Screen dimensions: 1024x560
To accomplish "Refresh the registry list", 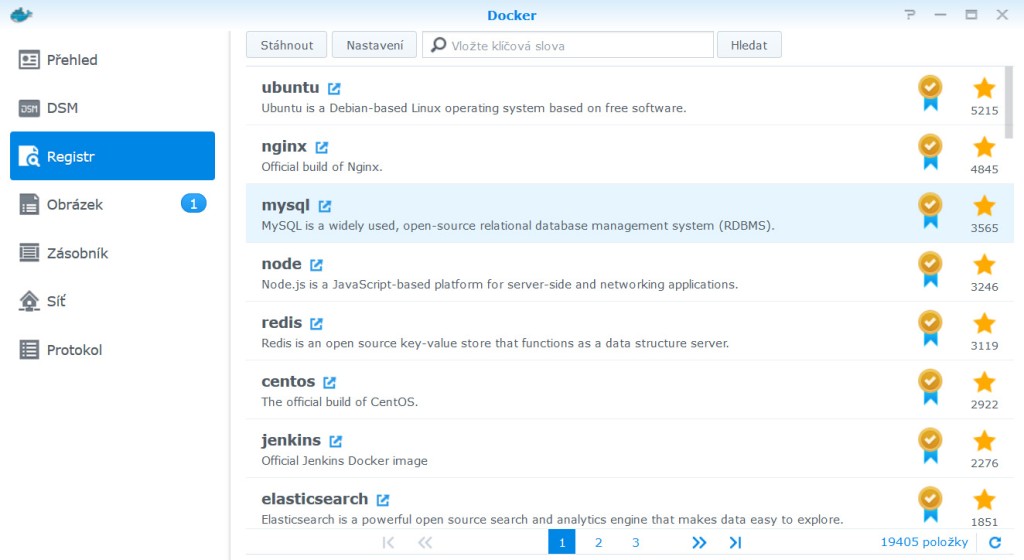I will coord(995,542).
